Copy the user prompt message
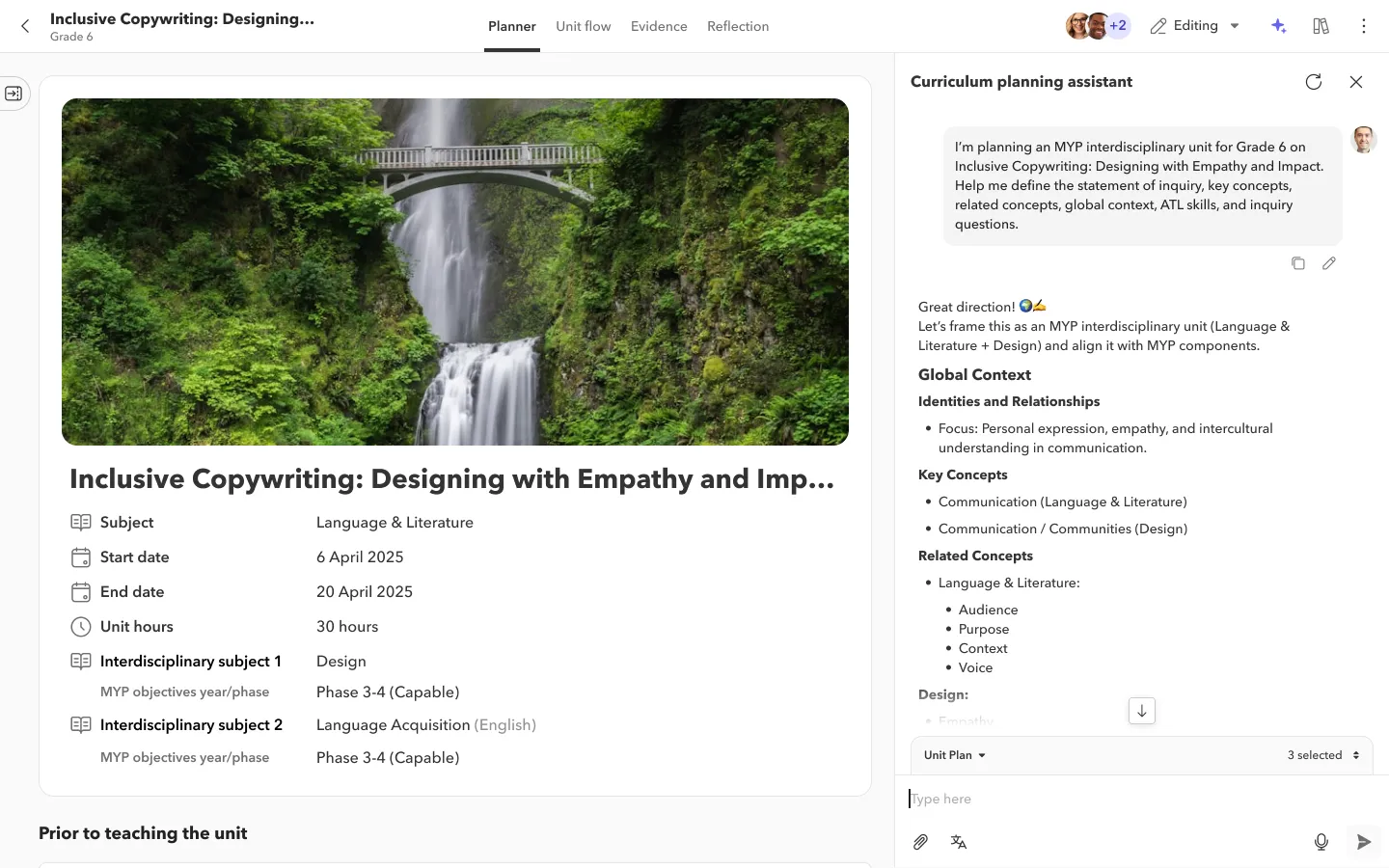This screenshot has height=868, width=1389. pyautogui.click(x=1297, y=263)
